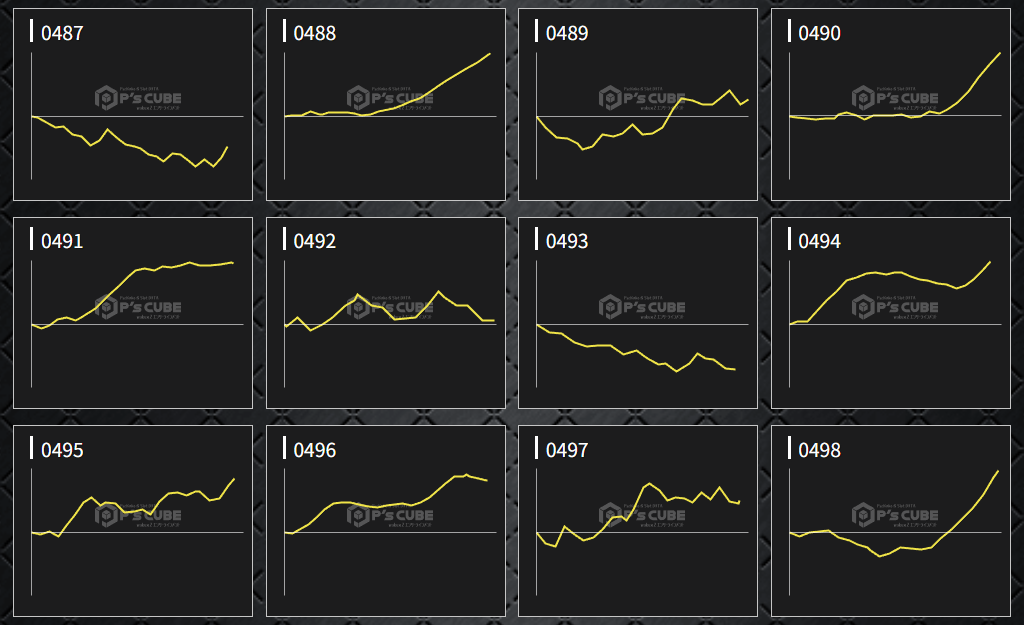View machine 0490 data graph
Image resolution: width=1024 pixels, height=625 pixels.
pyautogui.click(x=891, y=105)
